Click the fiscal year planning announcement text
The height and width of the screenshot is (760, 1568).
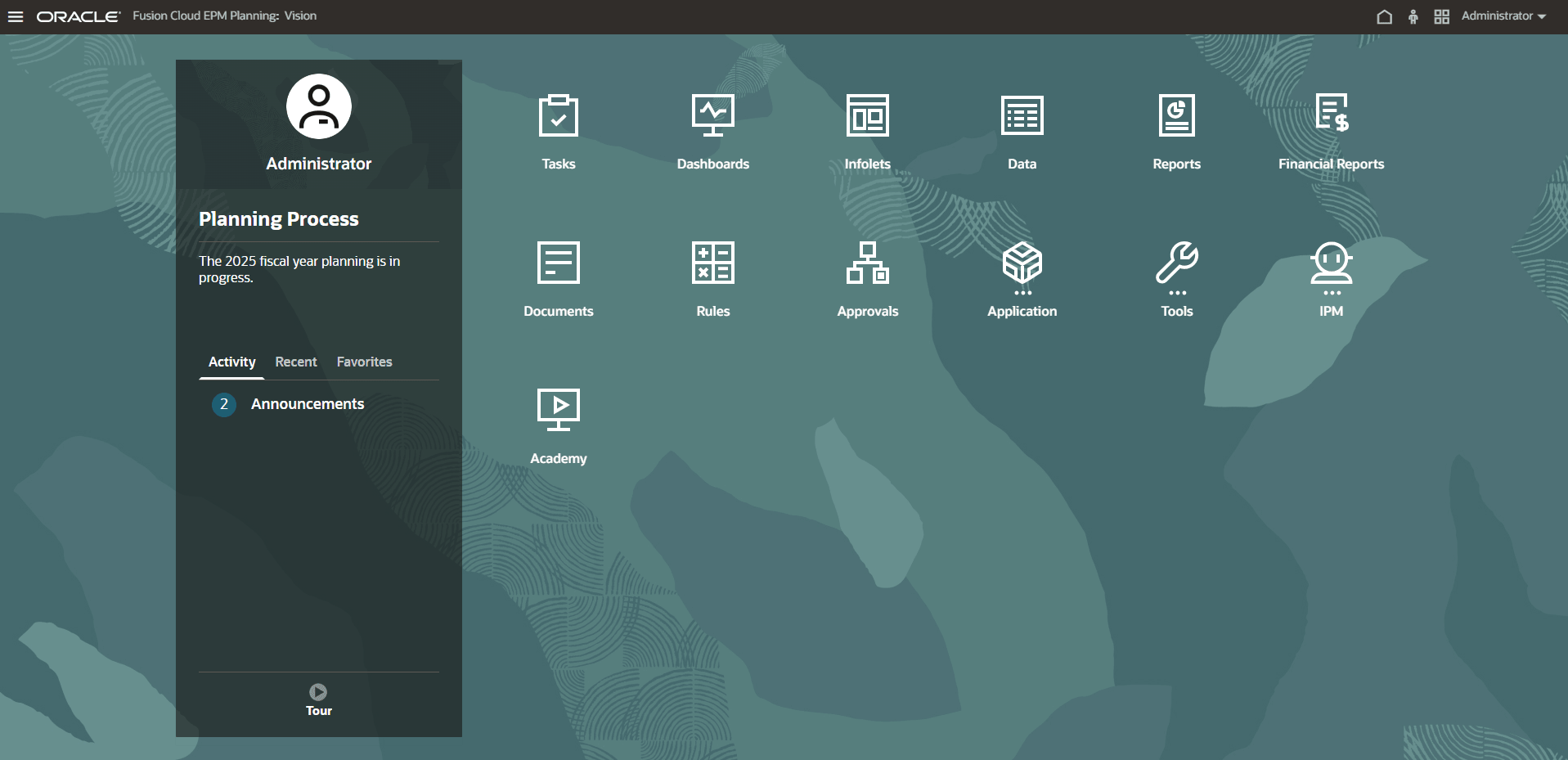pos(299,269)
